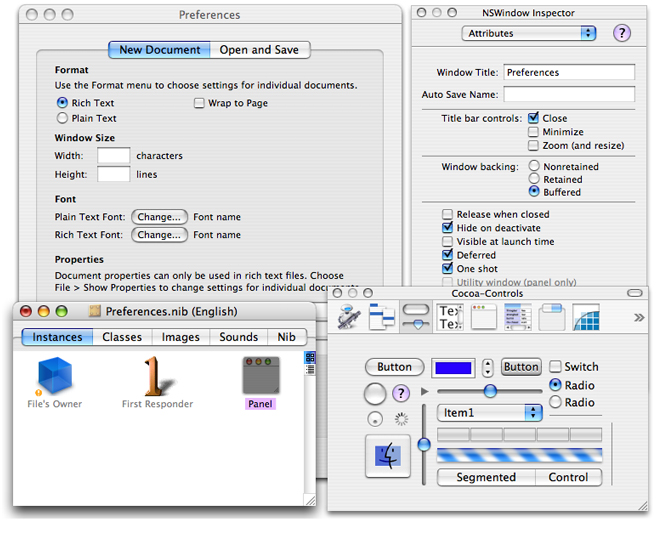This screenshot has width=663, height=534.
Task: Select the Classes tab
Action: tap(122, 337)
